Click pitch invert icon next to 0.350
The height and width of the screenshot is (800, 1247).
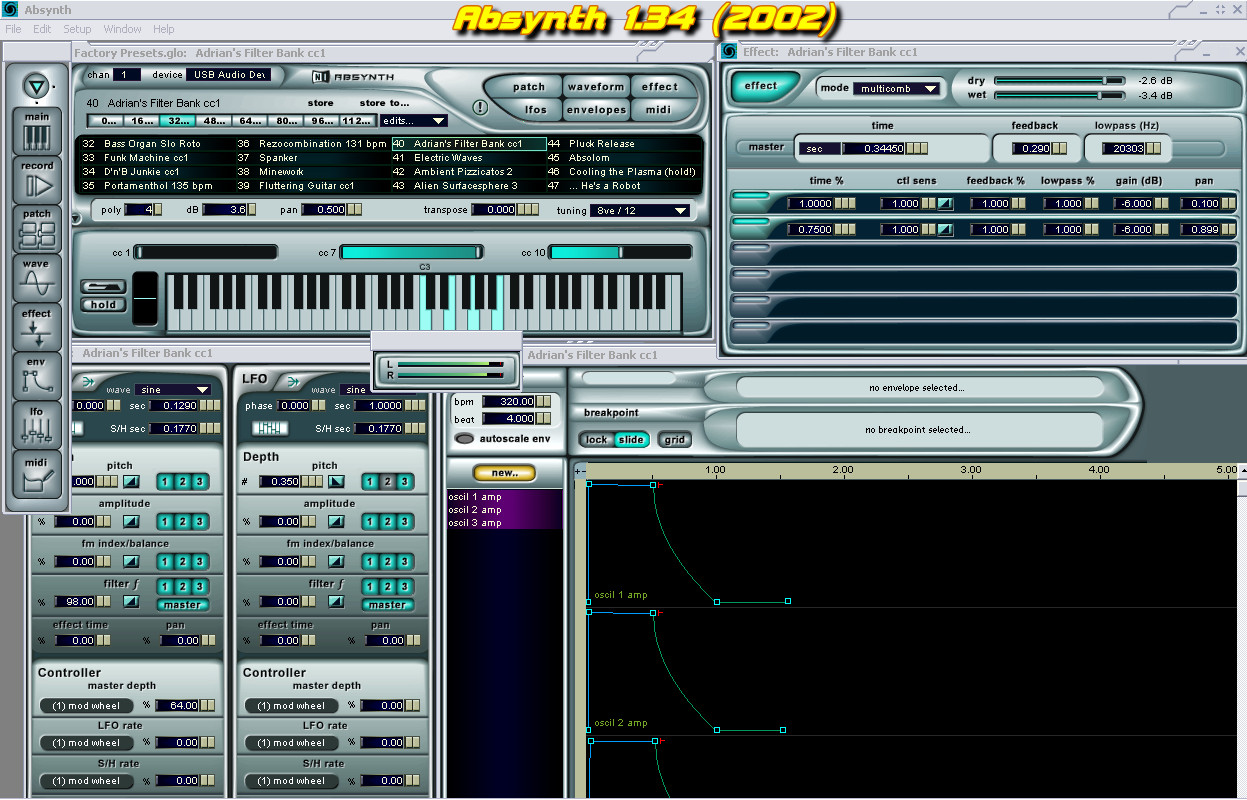click(336, 481)
